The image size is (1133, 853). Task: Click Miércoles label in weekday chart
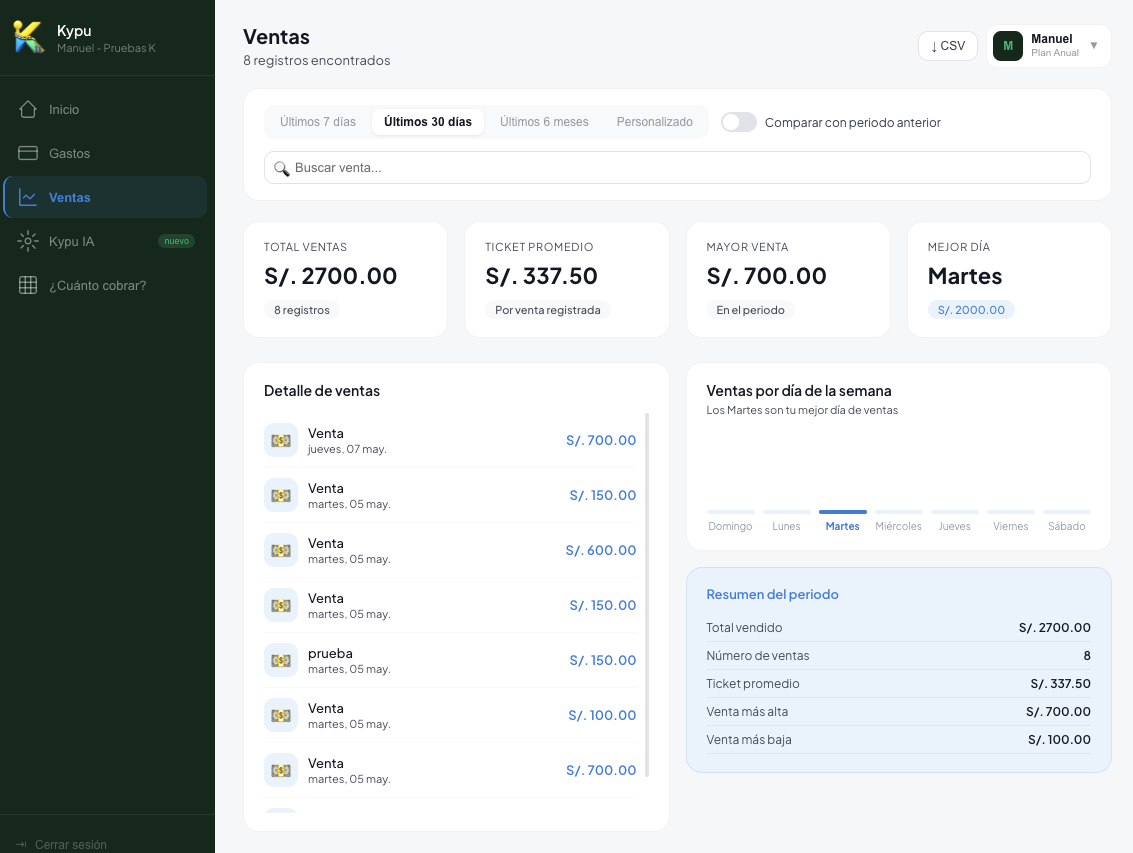(x=898, y=526)
